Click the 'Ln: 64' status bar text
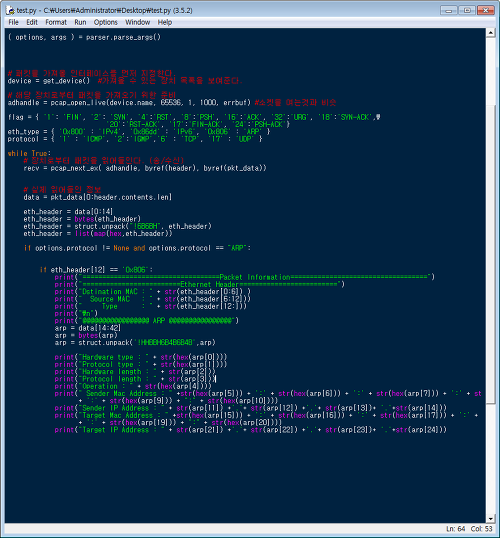The image size is (500, 538). pos(455,529)
